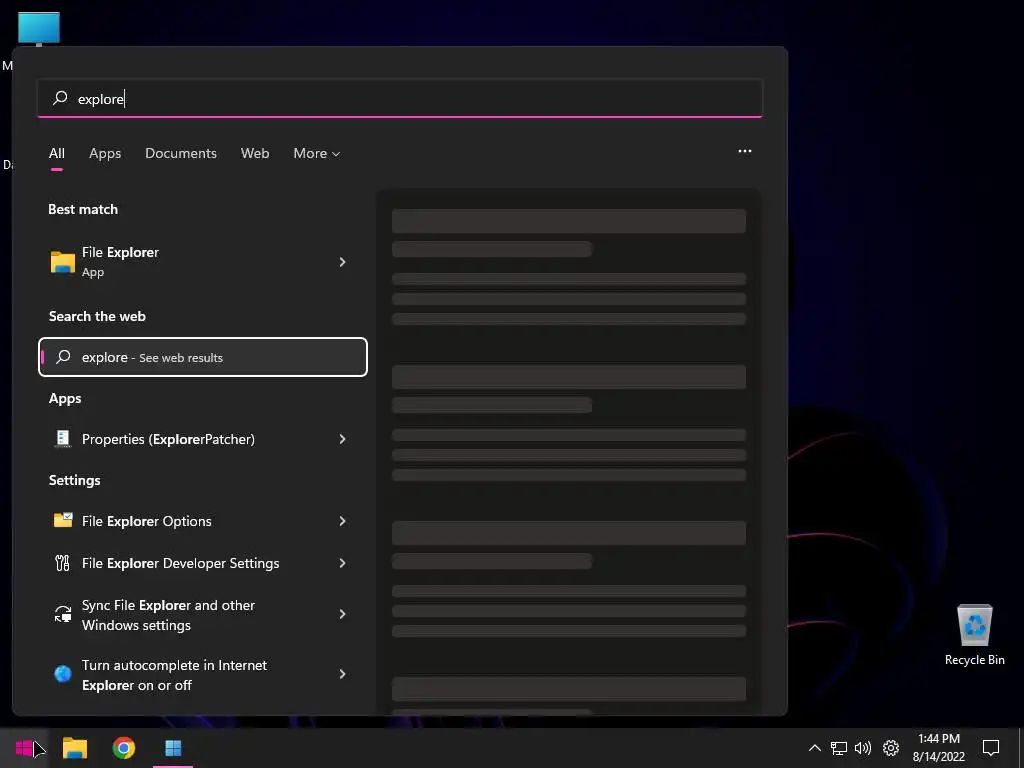The image size is (1024, 768).
Task: Switch to the Web search tab
Action: click(255, 153)
